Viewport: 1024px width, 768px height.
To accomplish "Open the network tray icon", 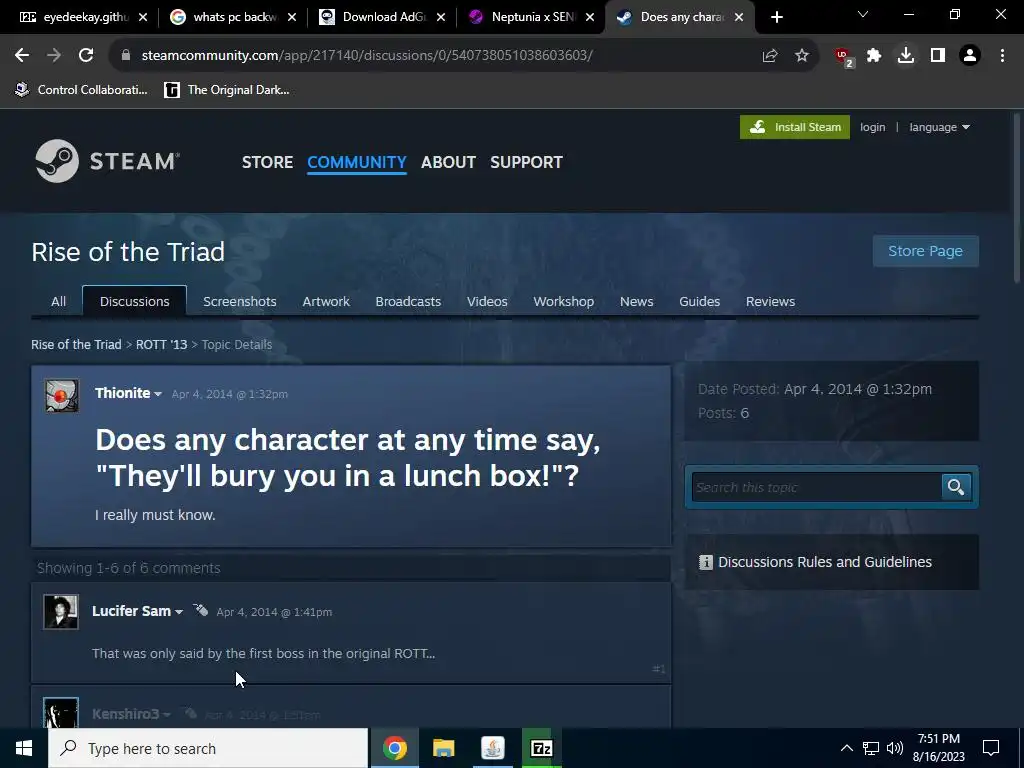I will click(871, 748).
